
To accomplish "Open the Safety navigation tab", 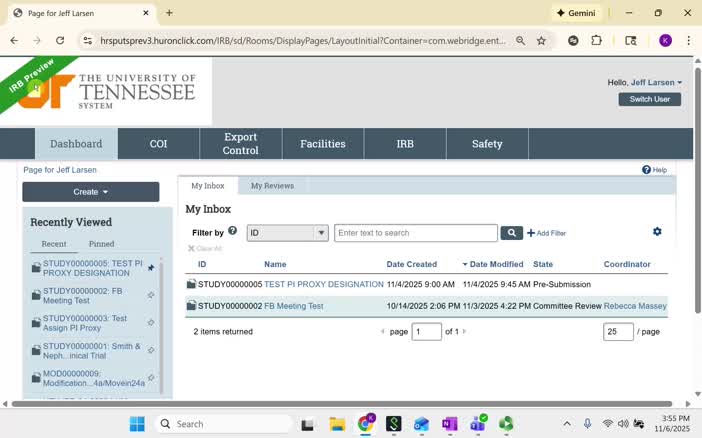I will (x=487, y=144).
